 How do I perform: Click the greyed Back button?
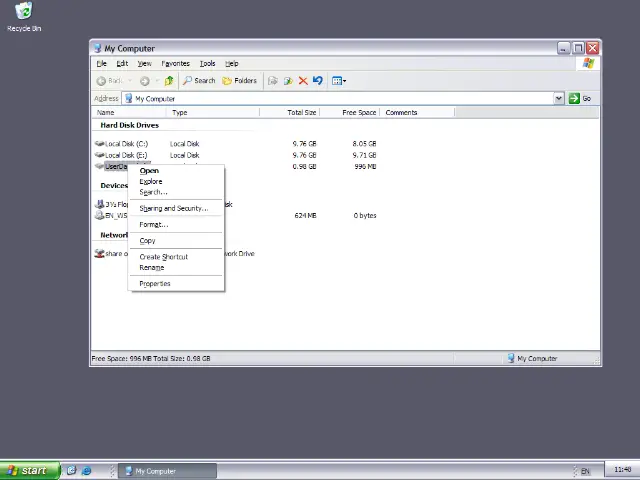tap(109, 81)
